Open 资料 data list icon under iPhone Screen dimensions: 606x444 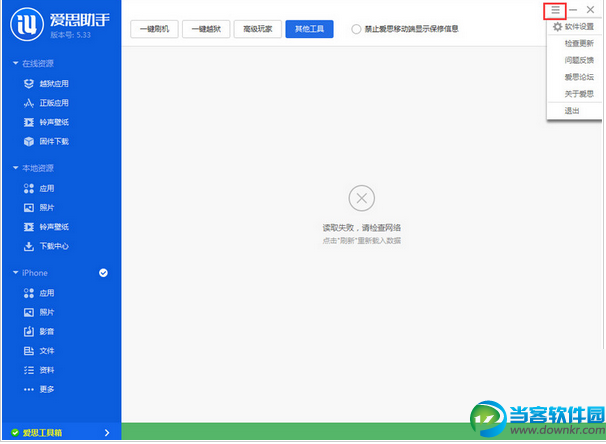pos(29,370)
